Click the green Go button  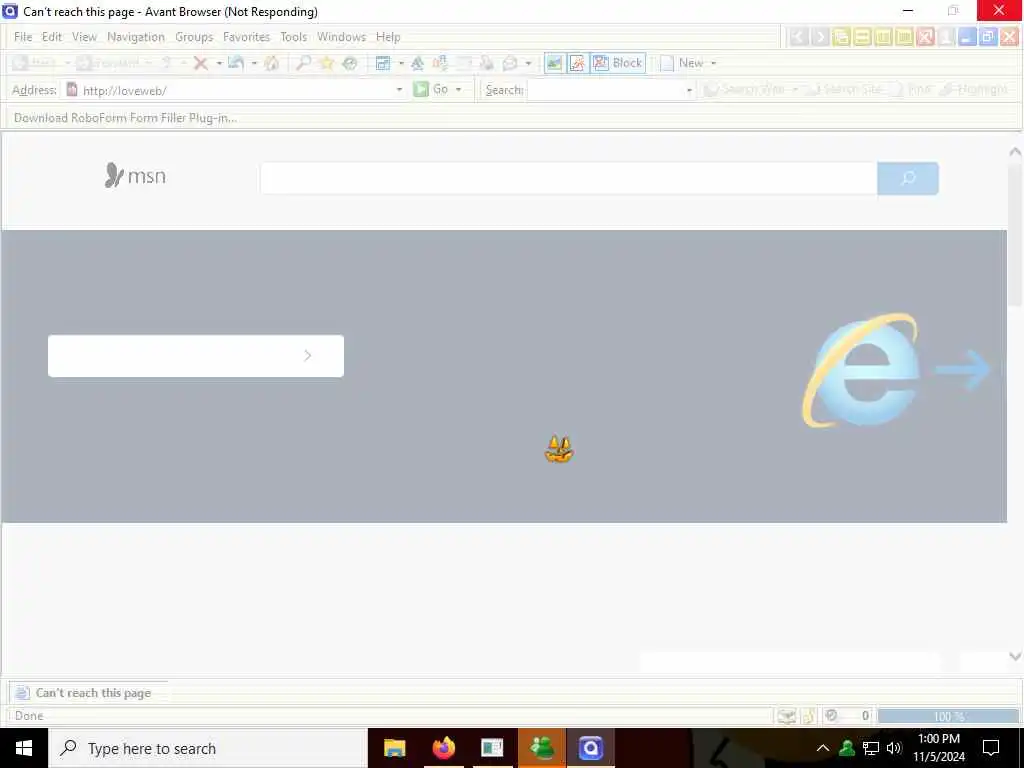point(431,89)
